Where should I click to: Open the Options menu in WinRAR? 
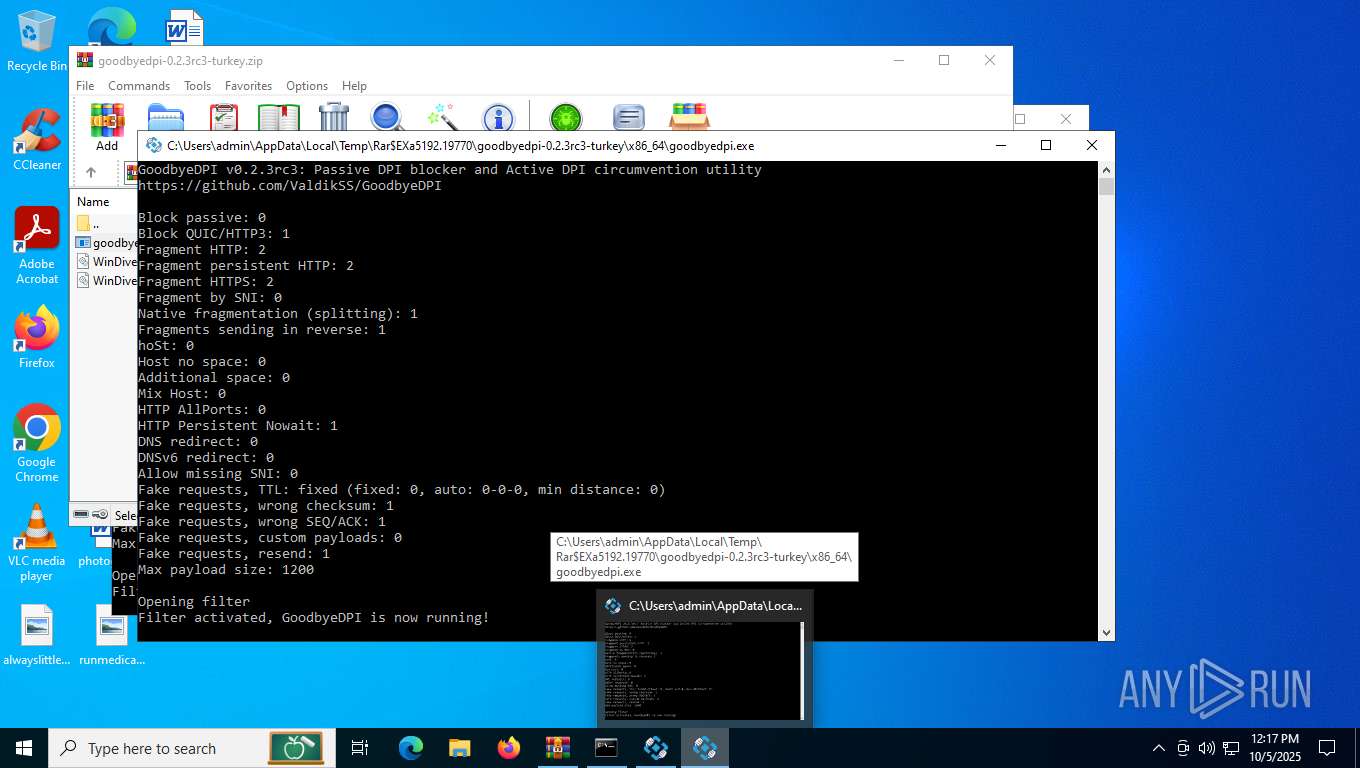pos(307,86)
